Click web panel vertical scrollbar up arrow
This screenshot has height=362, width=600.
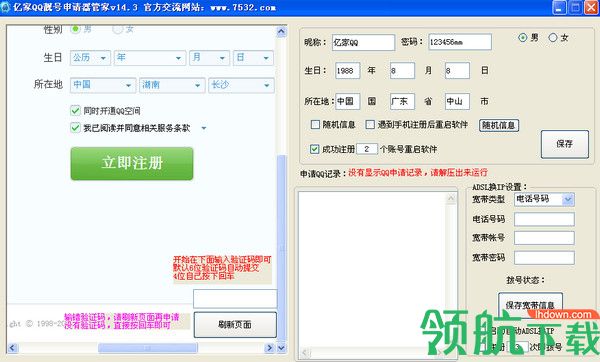(x=281, y=31)
